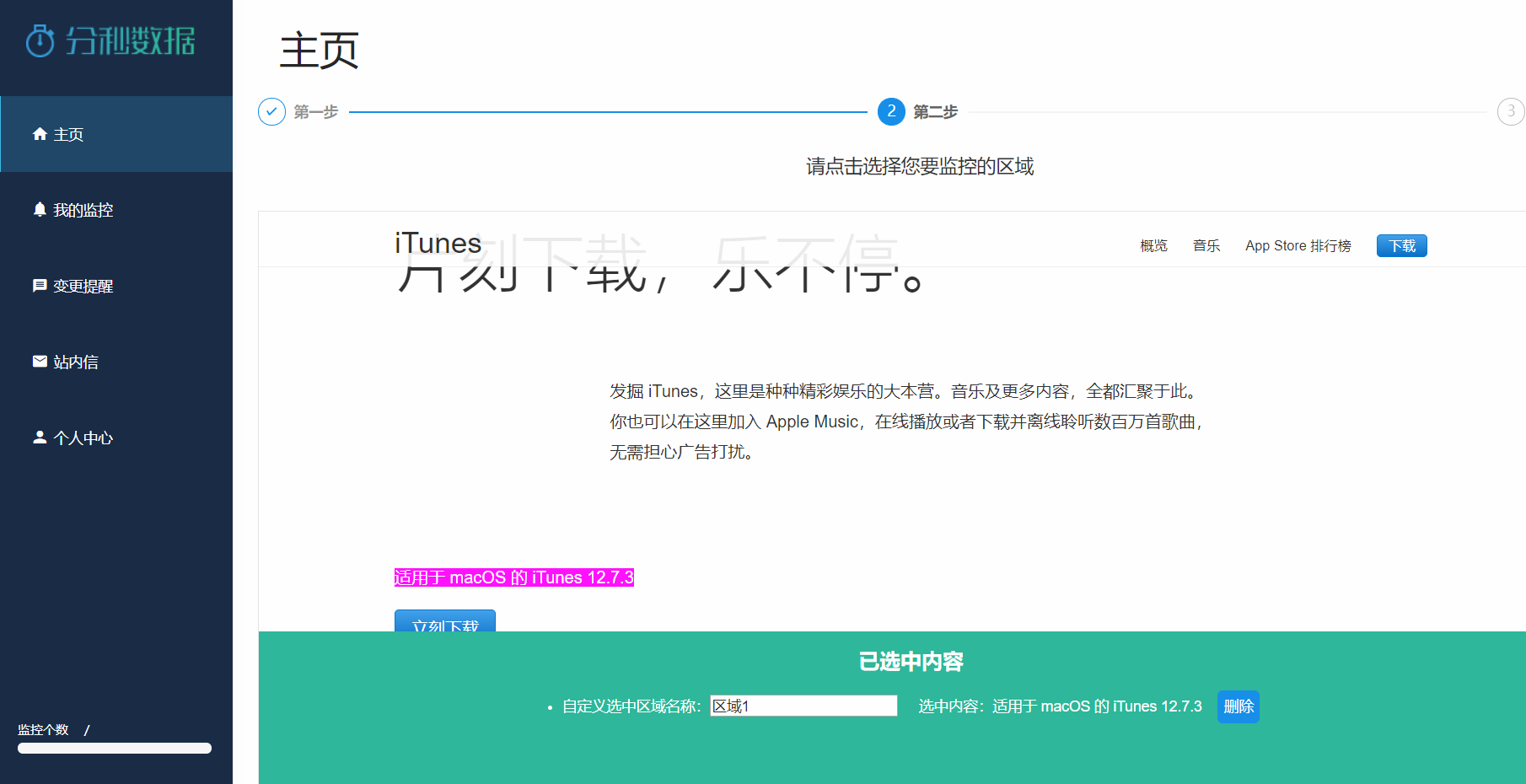
Task: Click the blue 下载 button
Action: point(1401,245)
